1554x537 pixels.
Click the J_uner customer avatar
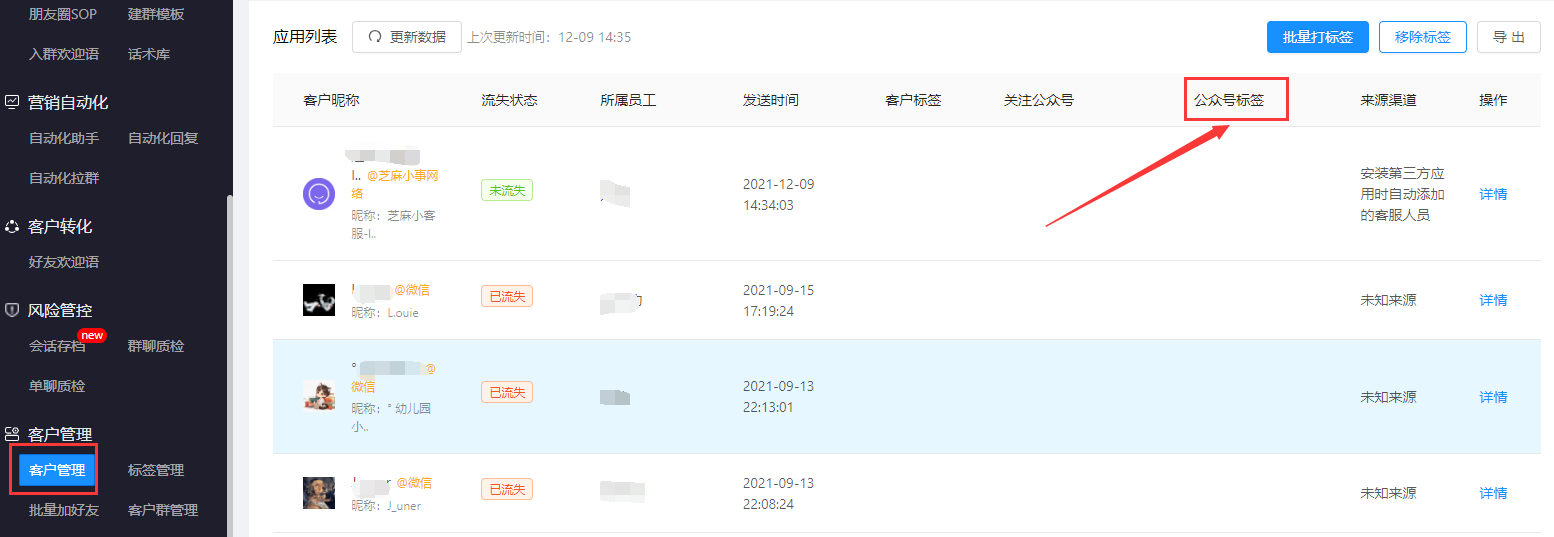(x=319, y=493)
